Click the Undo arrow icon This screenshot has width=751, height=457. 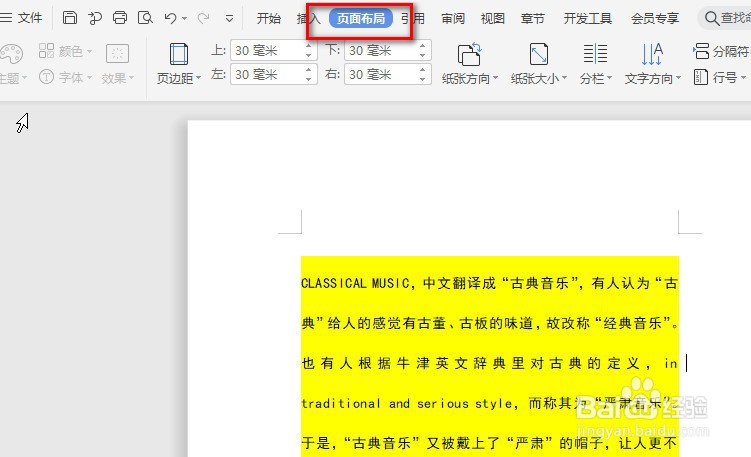[x=171, y=18]
